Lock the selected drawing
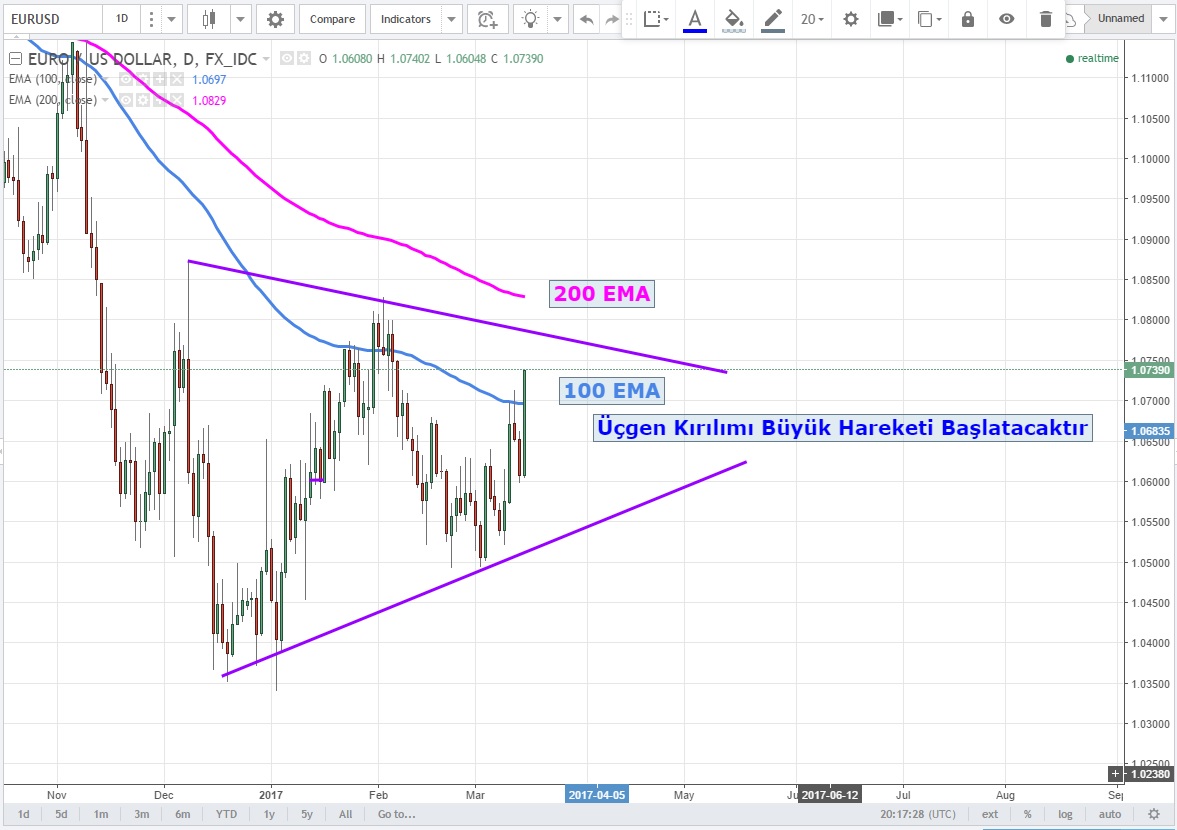The width and height of the screenshot is (1177, 830). coord(967,19)
